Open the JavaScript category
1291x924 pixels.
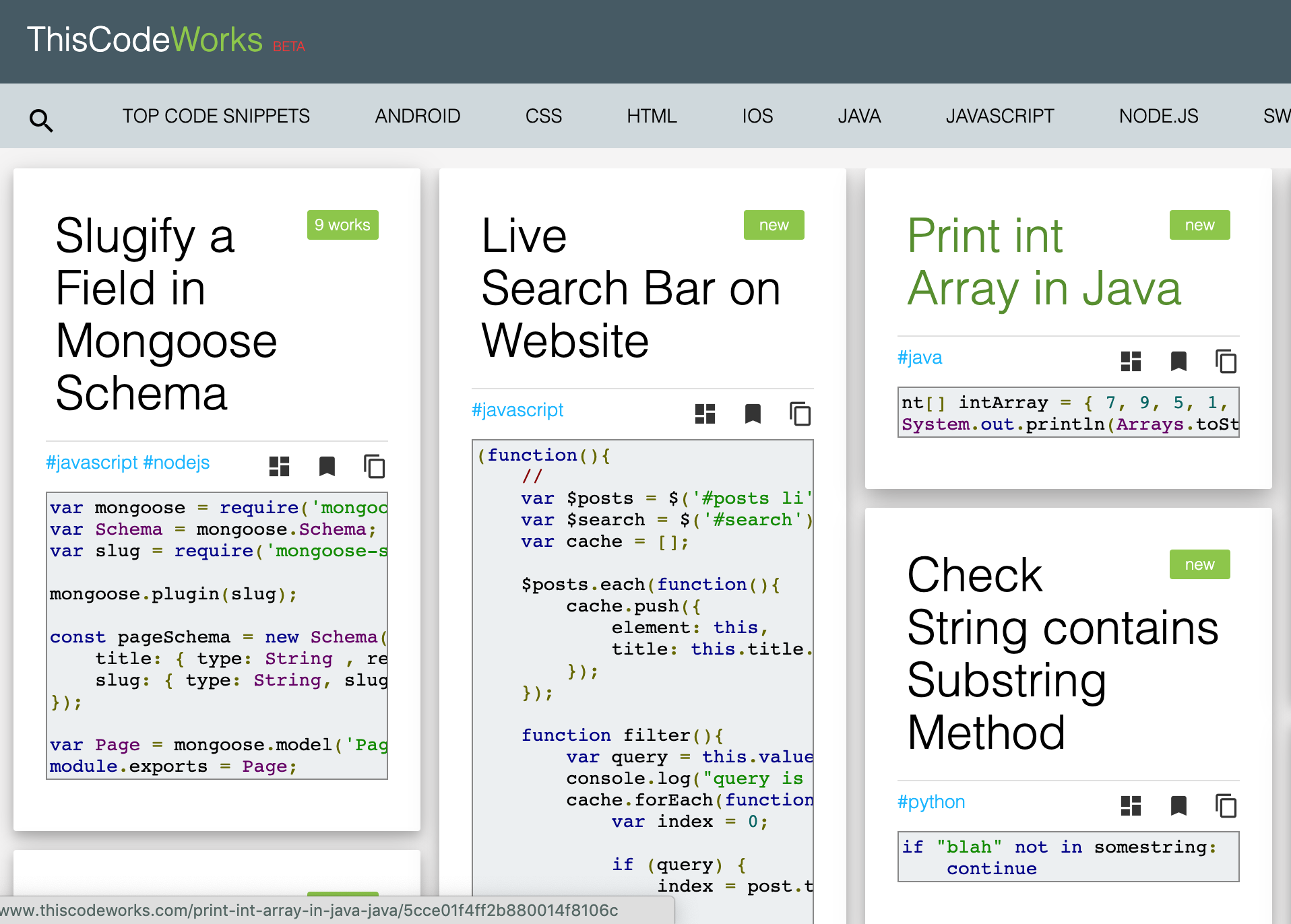click(x=1000, y=116)
